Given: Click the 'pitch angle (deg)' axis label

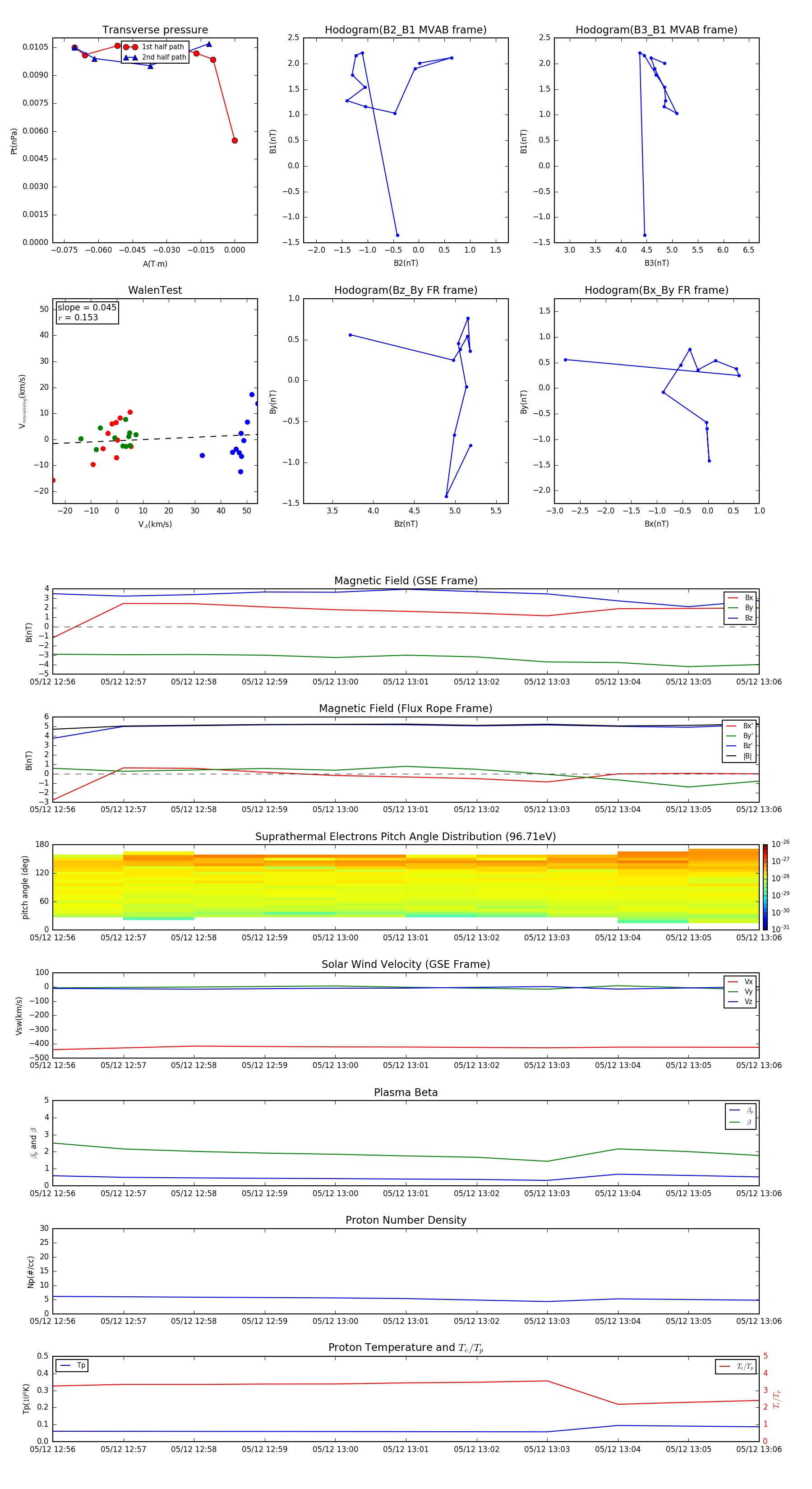Looking at the screenshot, I should (25, 887).
